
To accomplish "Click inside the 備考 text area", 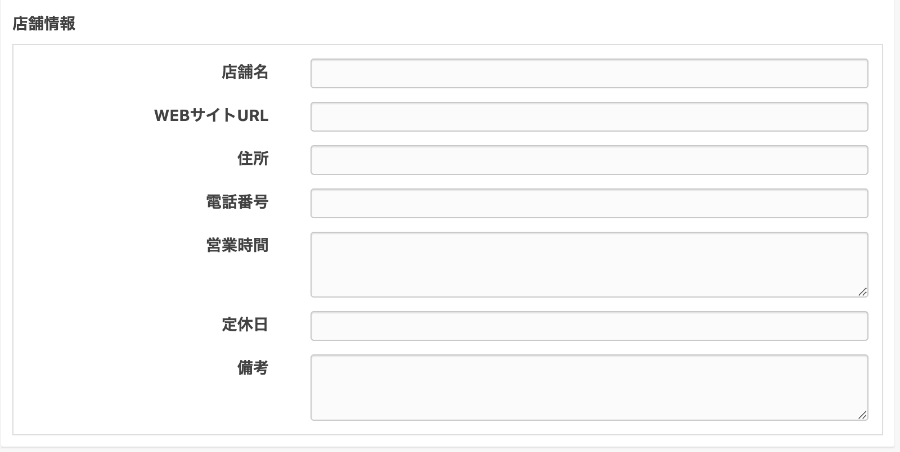I will tap(589, 387).
